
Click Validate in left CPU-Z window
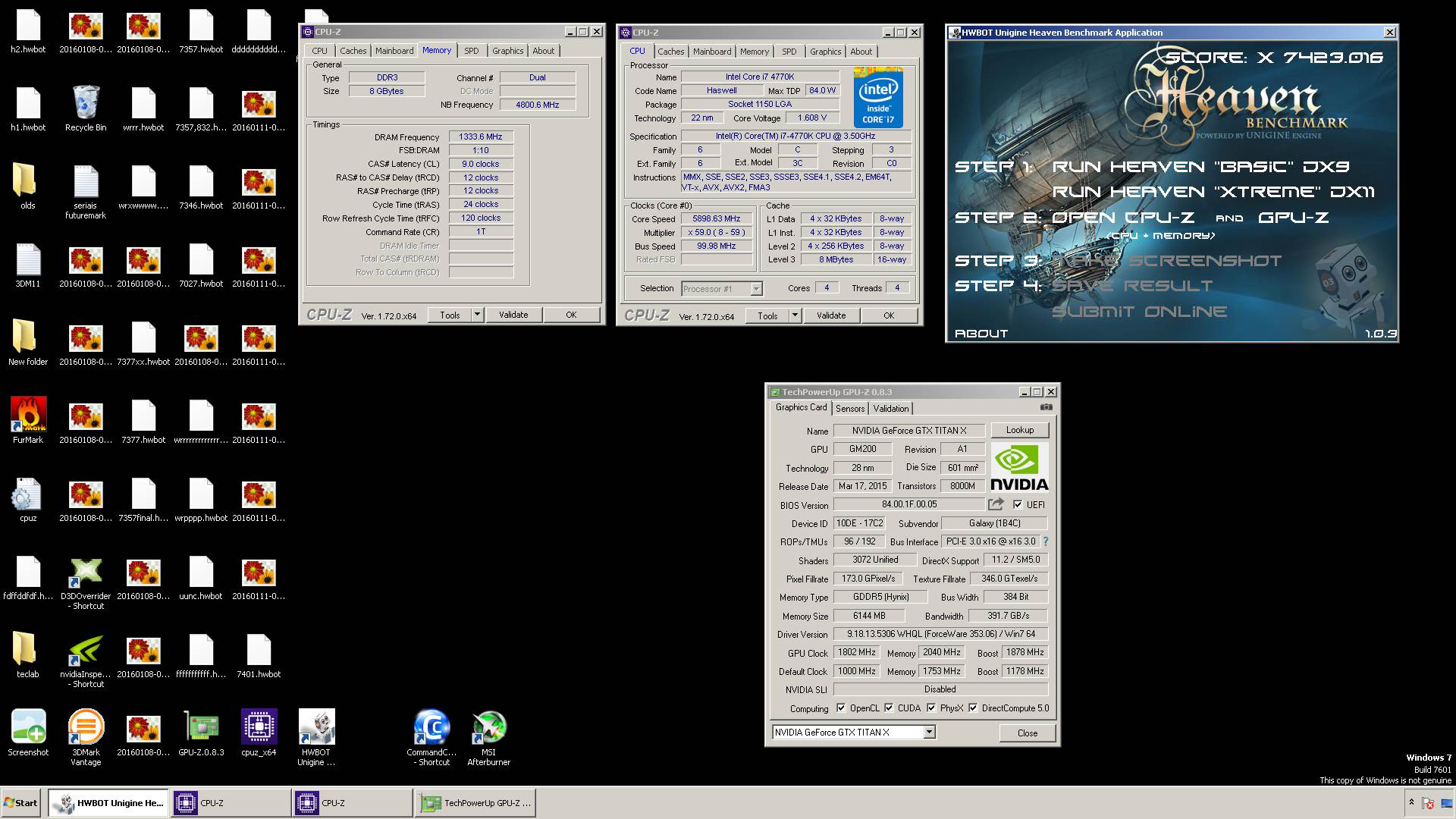click(513, 315)
